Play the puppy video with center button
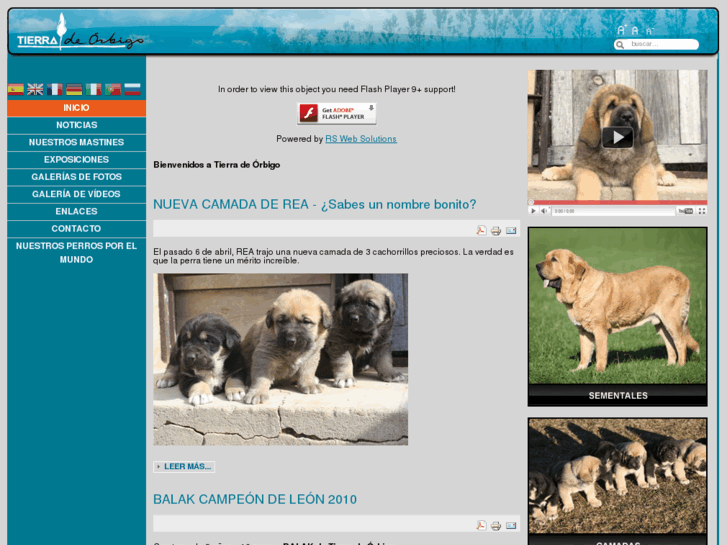This screenshot has height=545, width=727. pos(618,137)
